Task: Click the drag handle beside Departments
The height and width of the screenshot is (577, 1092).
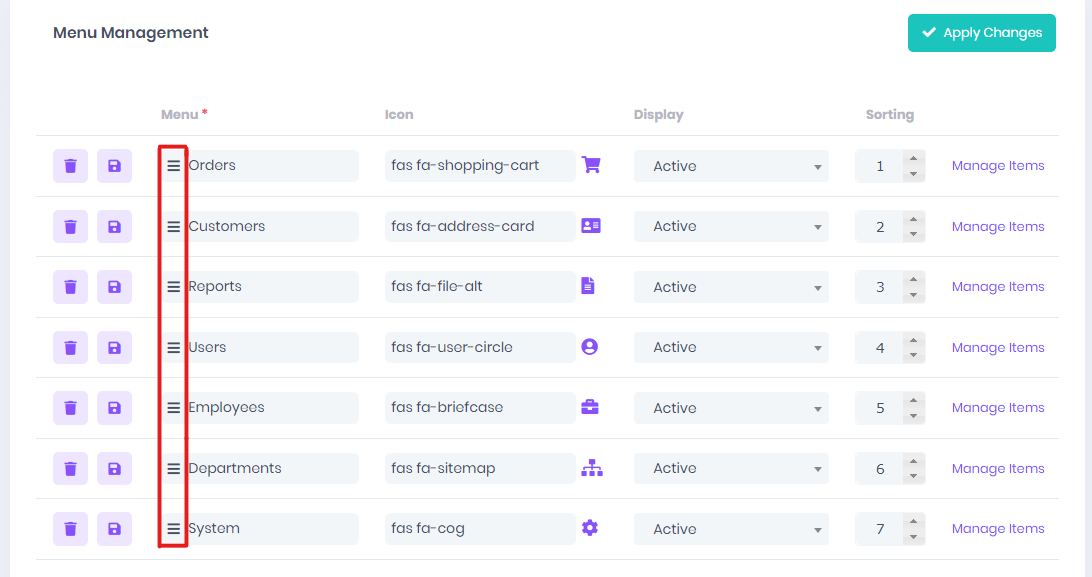Action: 173,468
